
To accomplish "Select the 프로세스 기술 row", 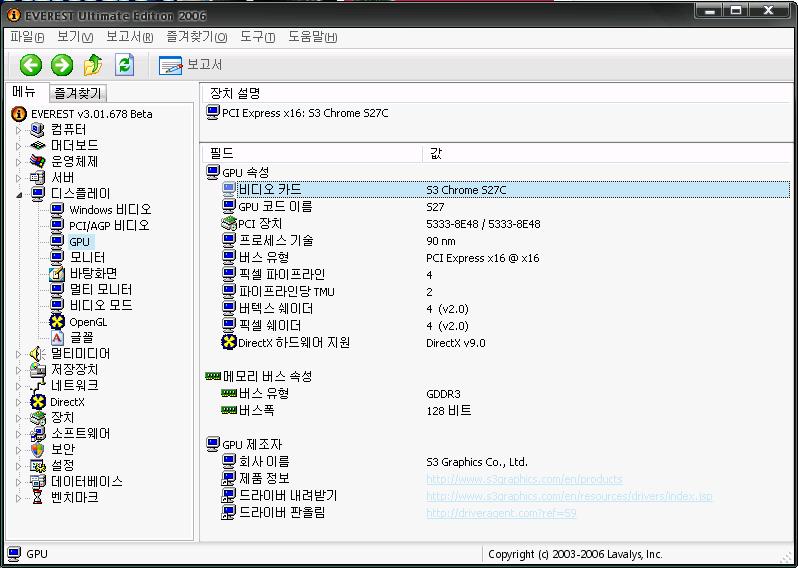I will (506, 241).
